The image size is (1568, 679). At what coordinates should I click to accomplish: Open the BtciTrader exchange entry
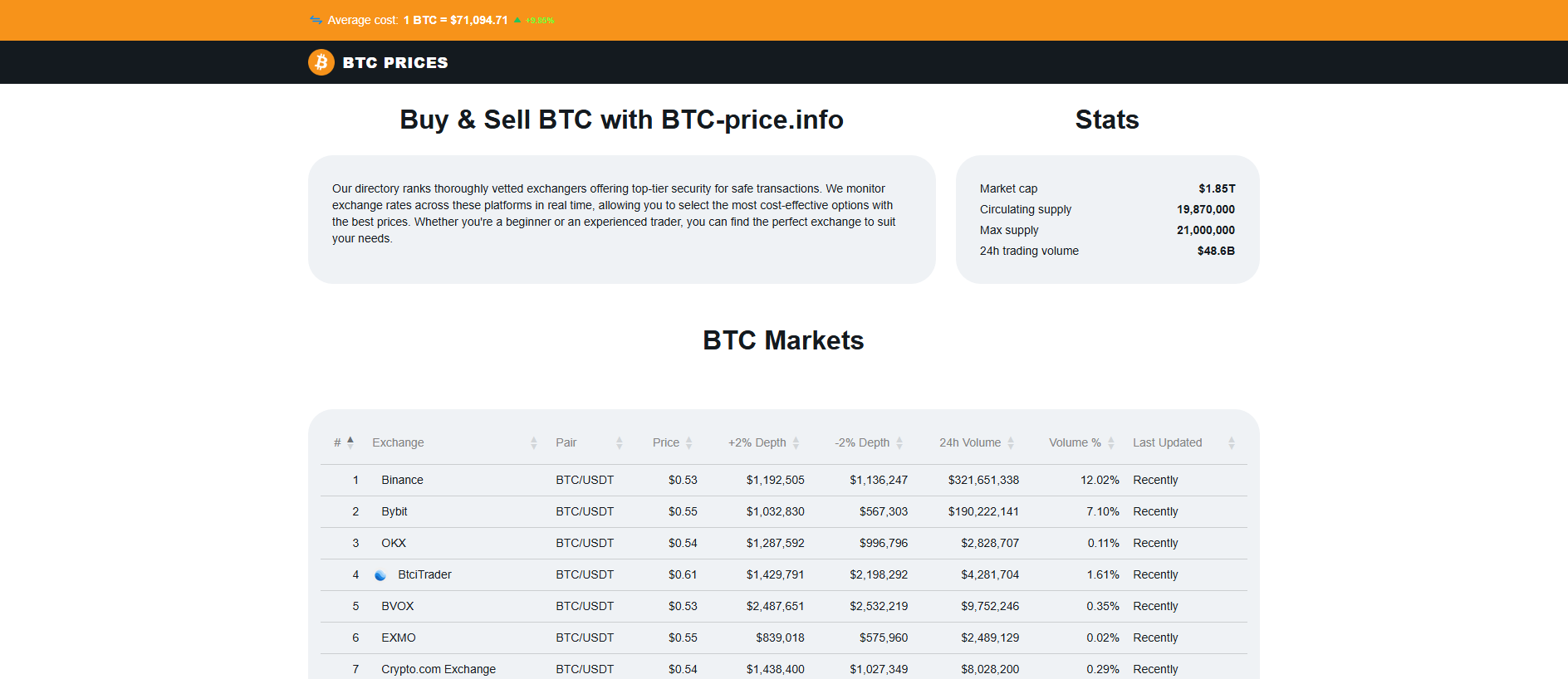[x=424, y=574]
